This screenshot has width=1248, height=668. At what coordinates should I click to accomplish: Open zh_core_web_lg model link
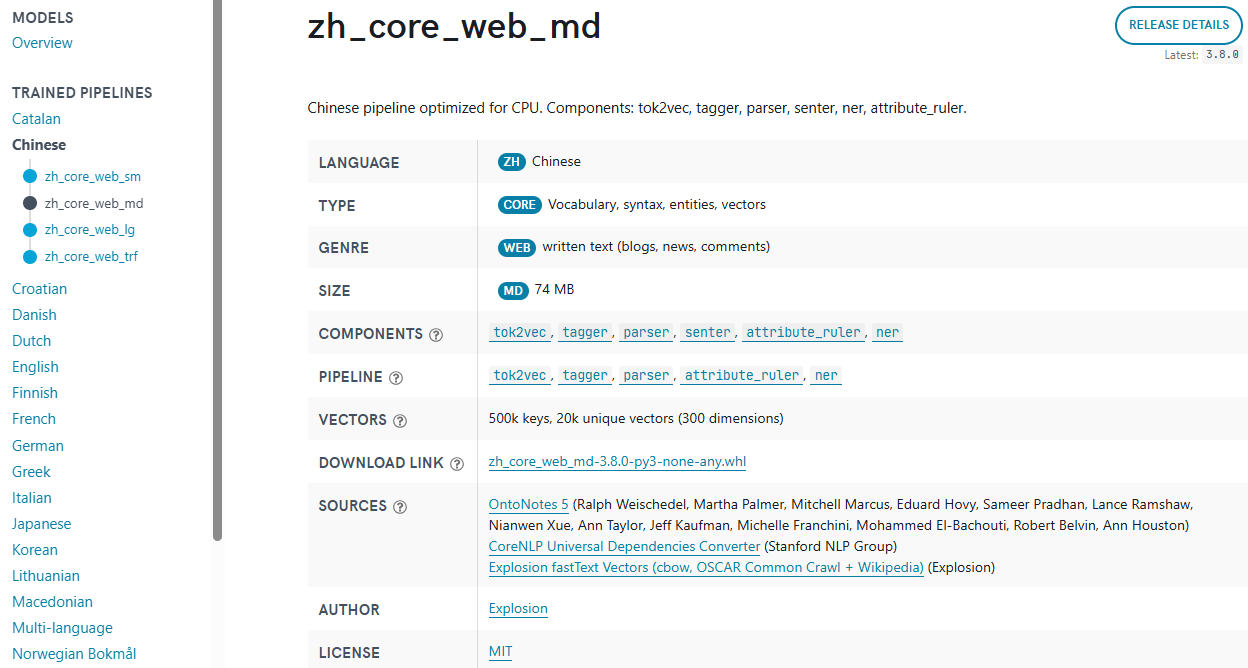[90, 230]
